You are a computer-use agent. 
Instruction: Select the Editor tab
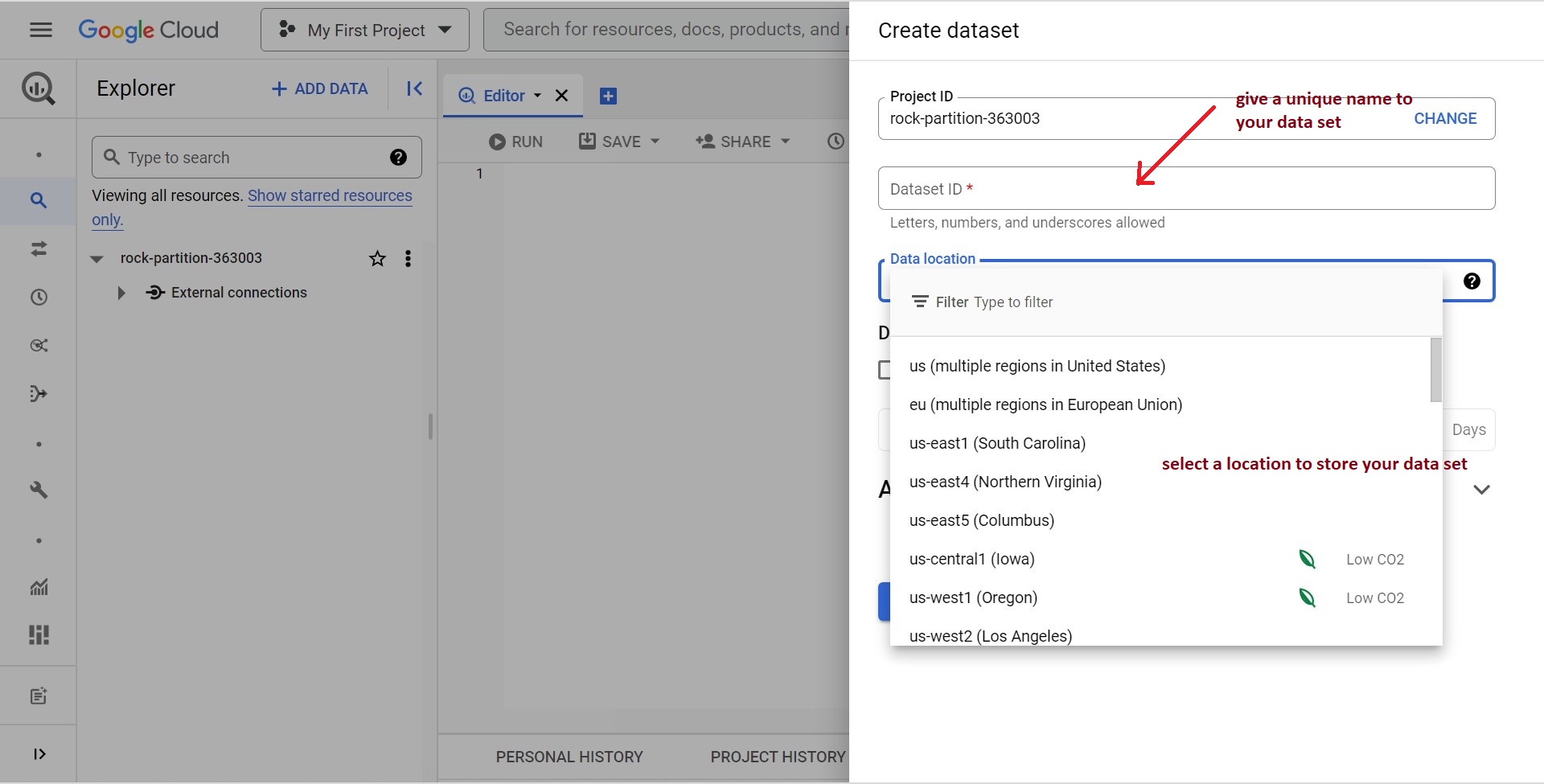[x=503, y=95]
